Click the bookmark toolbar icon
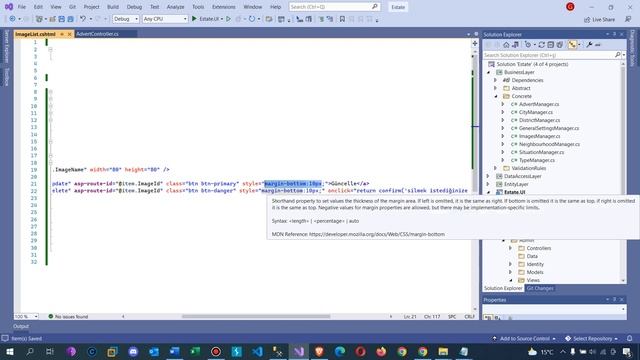 point(342,19)
